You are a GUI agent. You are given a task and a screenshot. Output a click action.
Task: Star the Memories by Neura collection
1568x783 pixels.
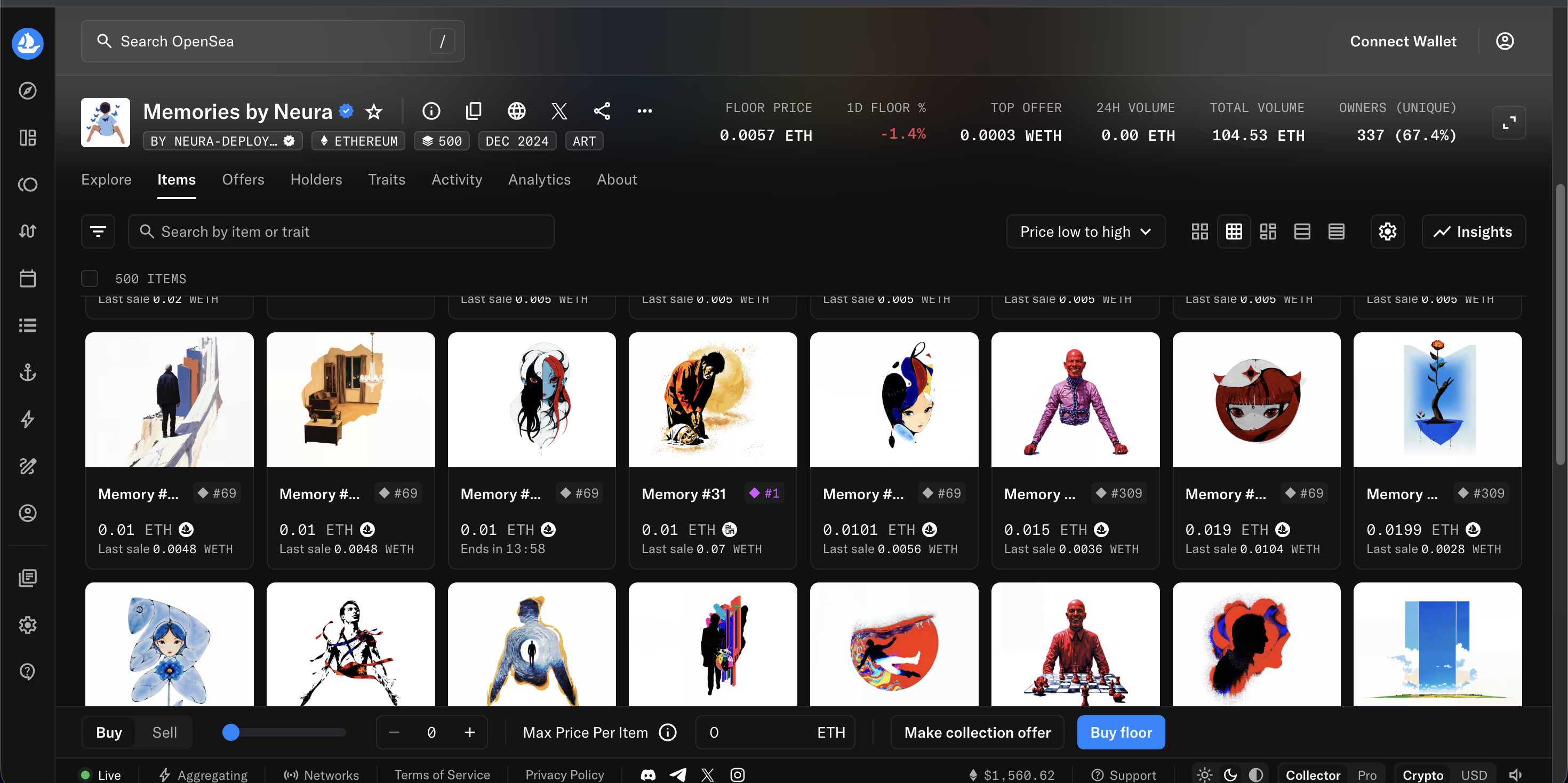pyautogui.click(x=374, y=111)
